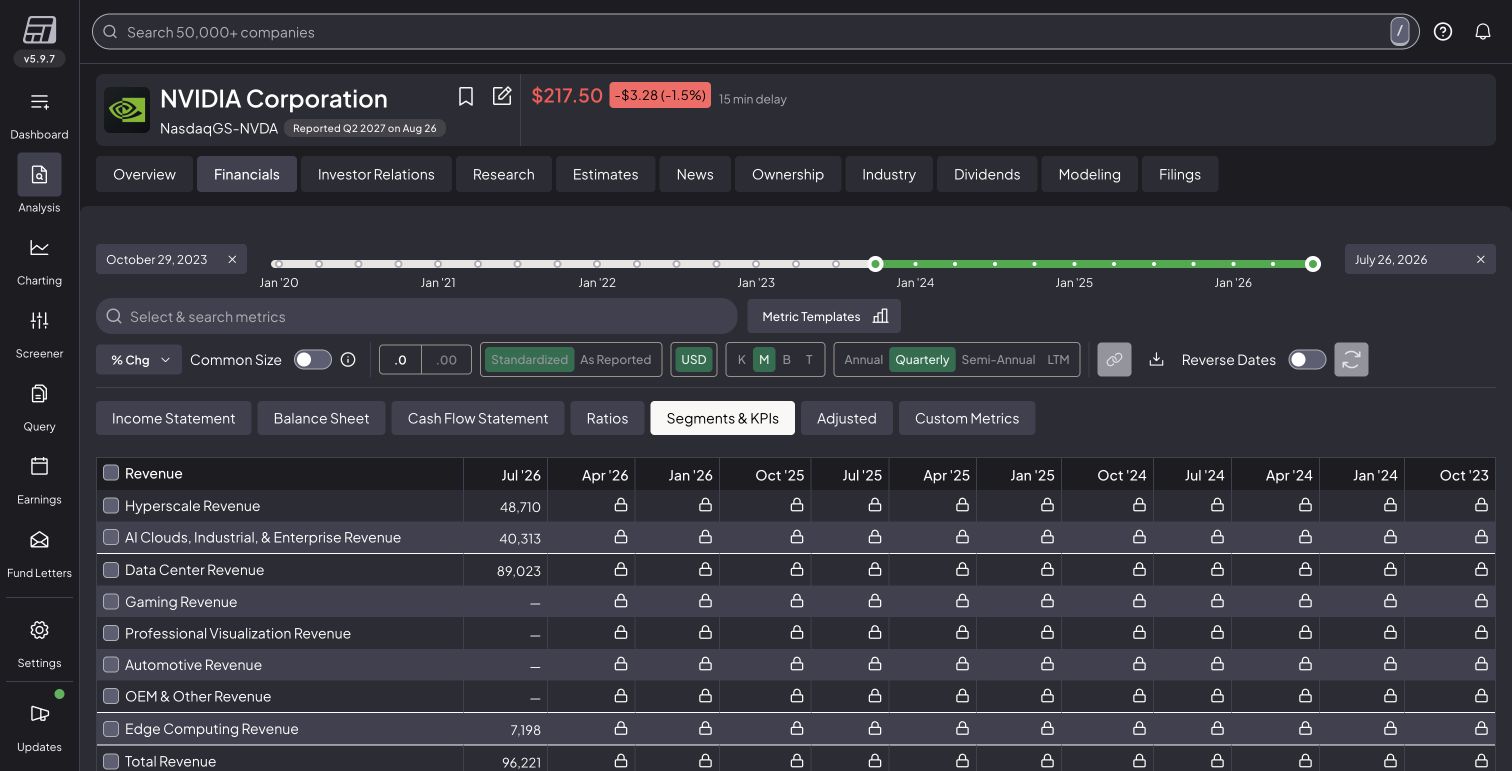Click the copy link icon button

(x=1114, y=360)
